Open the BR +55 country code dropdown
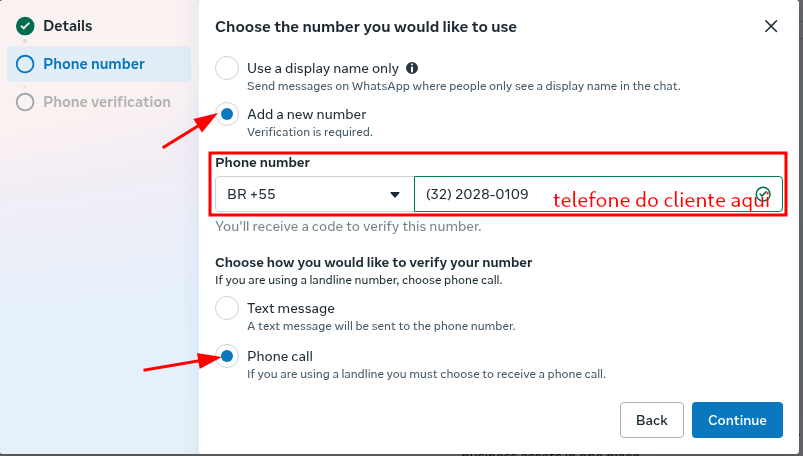 pyautogui.click(x=312, y=194)
